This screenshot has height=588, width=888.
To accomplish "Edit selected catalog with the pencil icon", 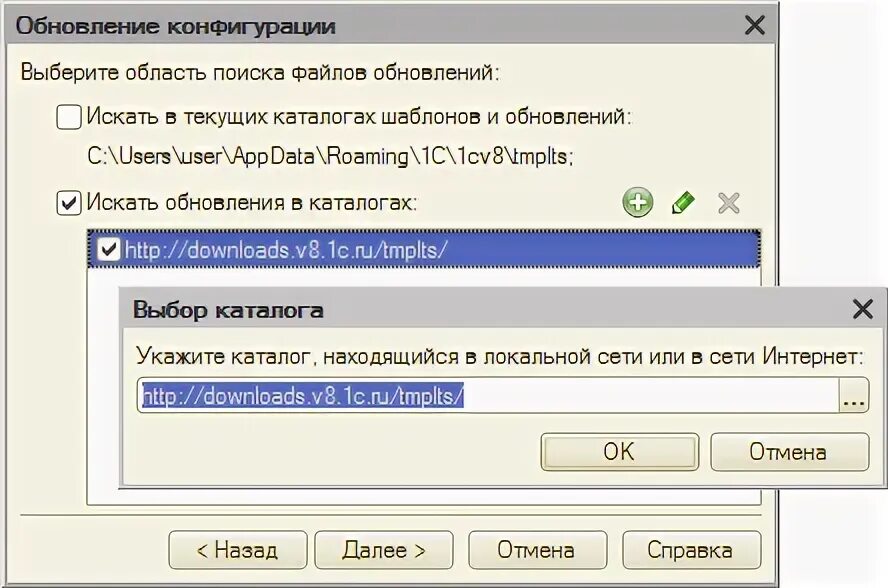I will 683,202.
